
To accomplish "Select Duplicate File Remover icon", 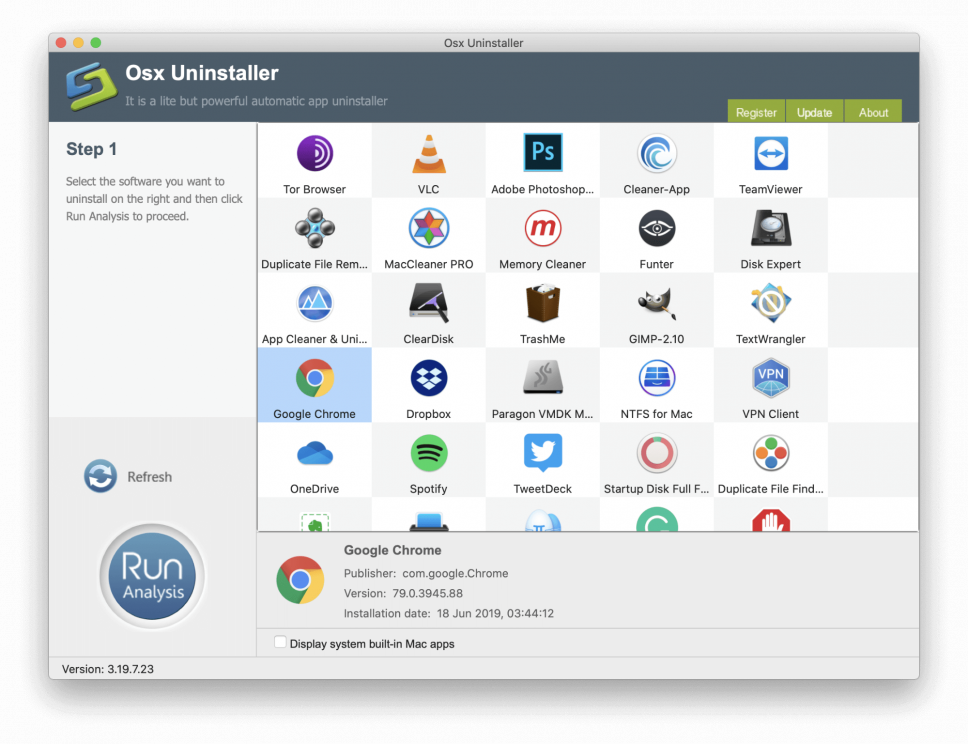I will tap(315, 228).
